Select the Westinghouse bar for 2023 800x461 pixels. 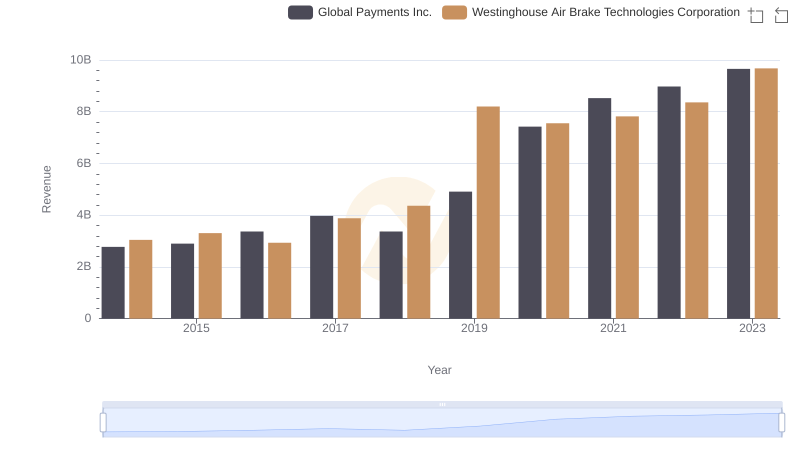[766, 193]
